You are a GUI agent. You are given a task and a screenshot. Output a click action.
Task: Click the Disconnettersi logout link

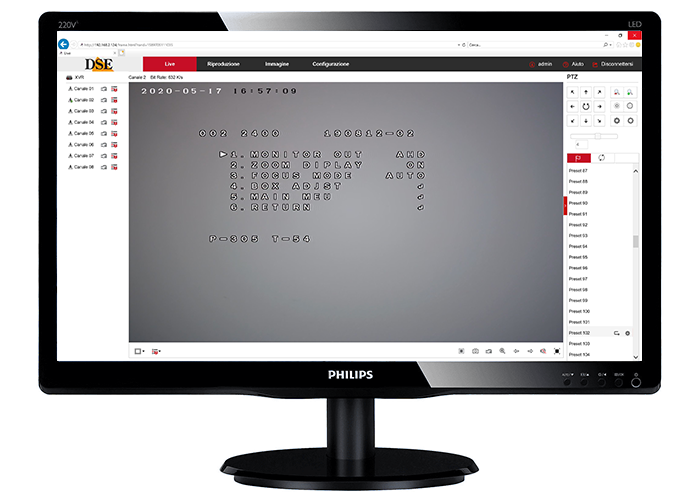616,64
